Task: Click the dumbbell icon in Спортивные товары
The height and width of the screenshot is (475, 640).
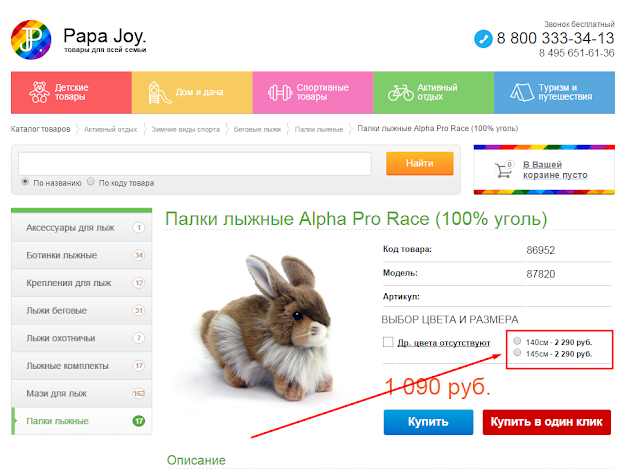Action: pyautogui.click(x=280, y=93)
